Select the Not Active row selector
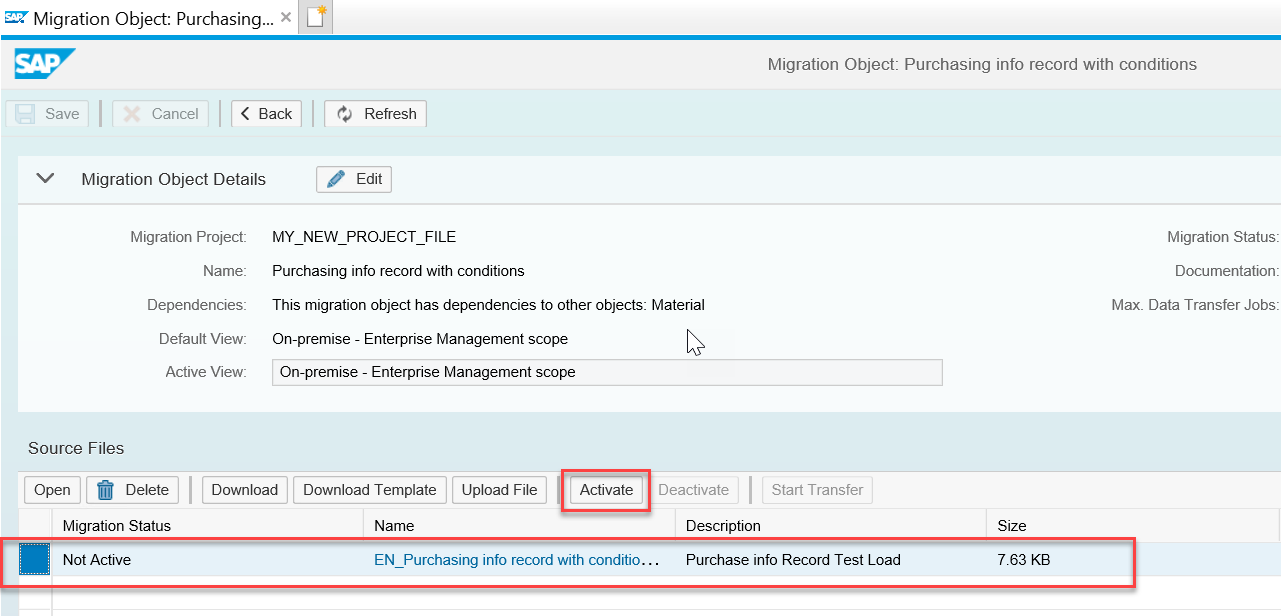This screenshot has height=616, width=1281. coord(35,560)
